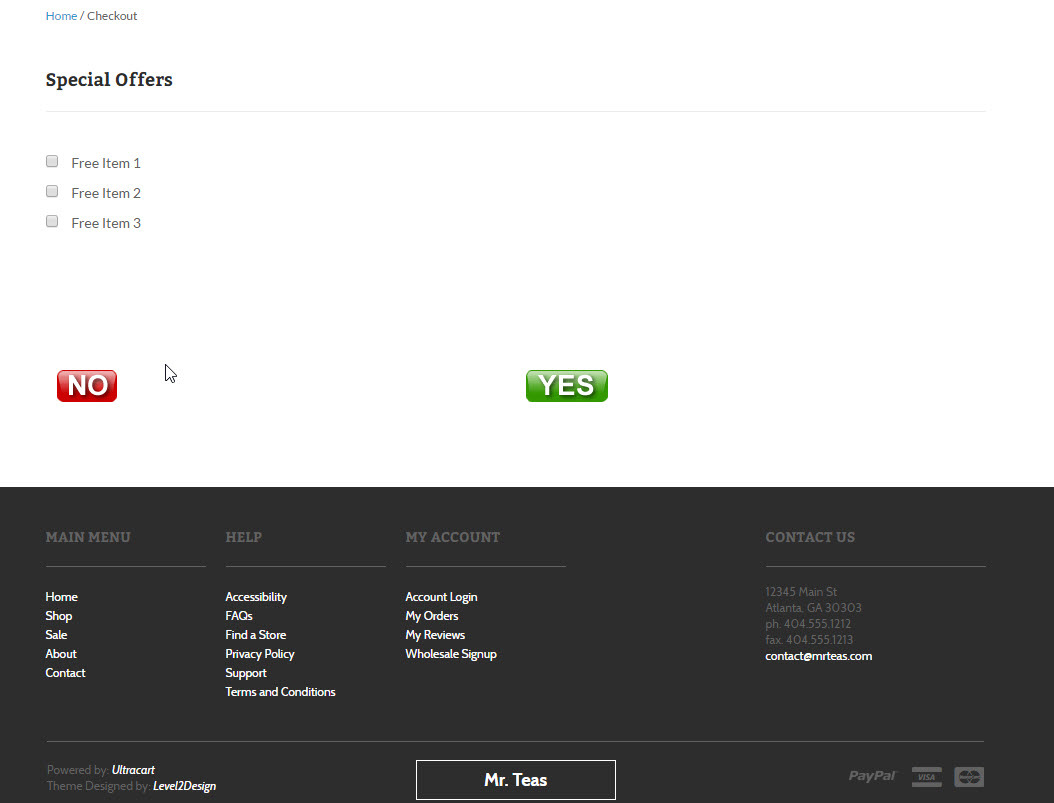
Task: Go to Home in the breadcrumb
Action: 61,15
